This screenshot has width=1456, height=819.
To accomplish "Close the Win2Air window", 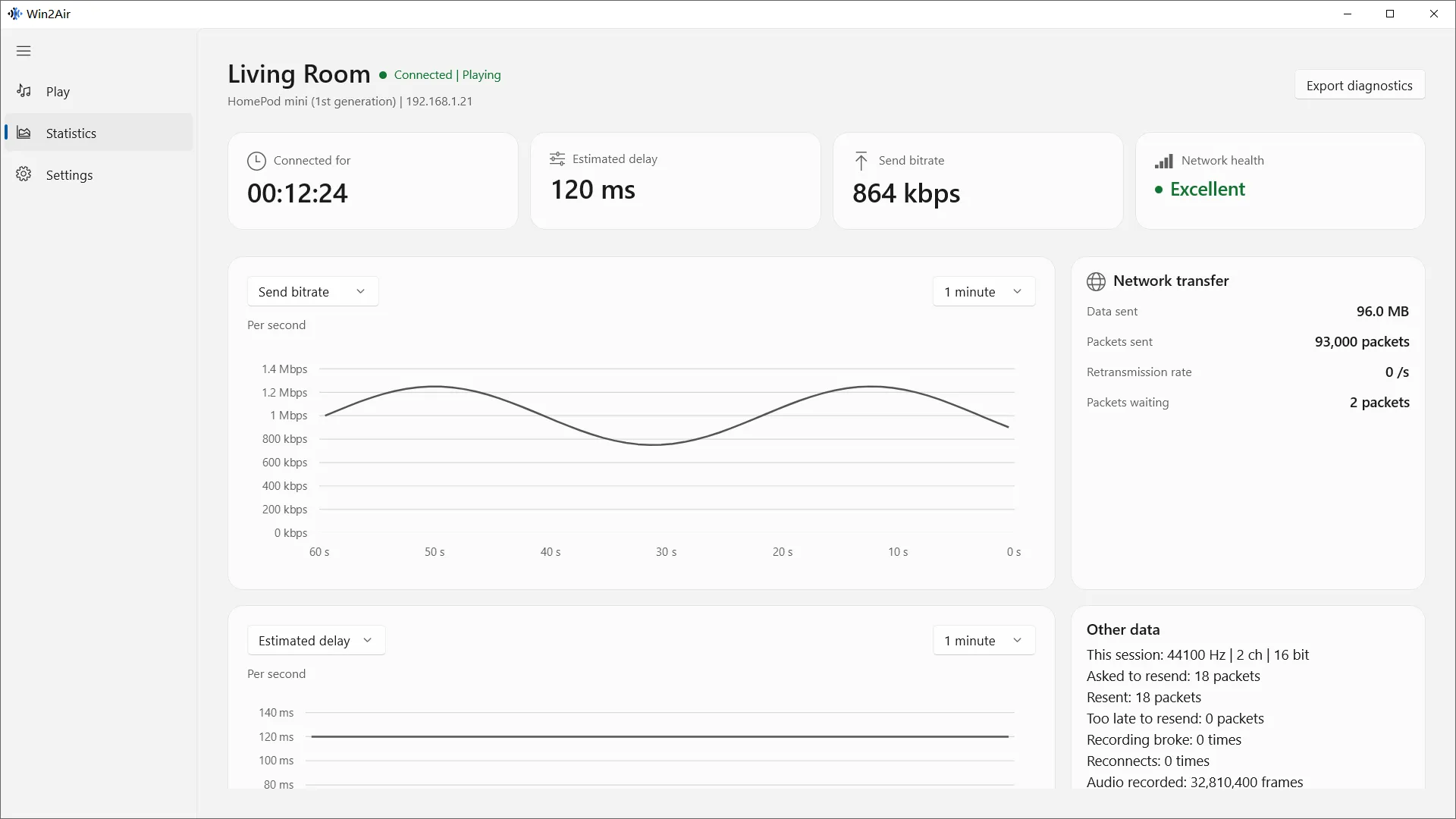I will [1433, 14].
